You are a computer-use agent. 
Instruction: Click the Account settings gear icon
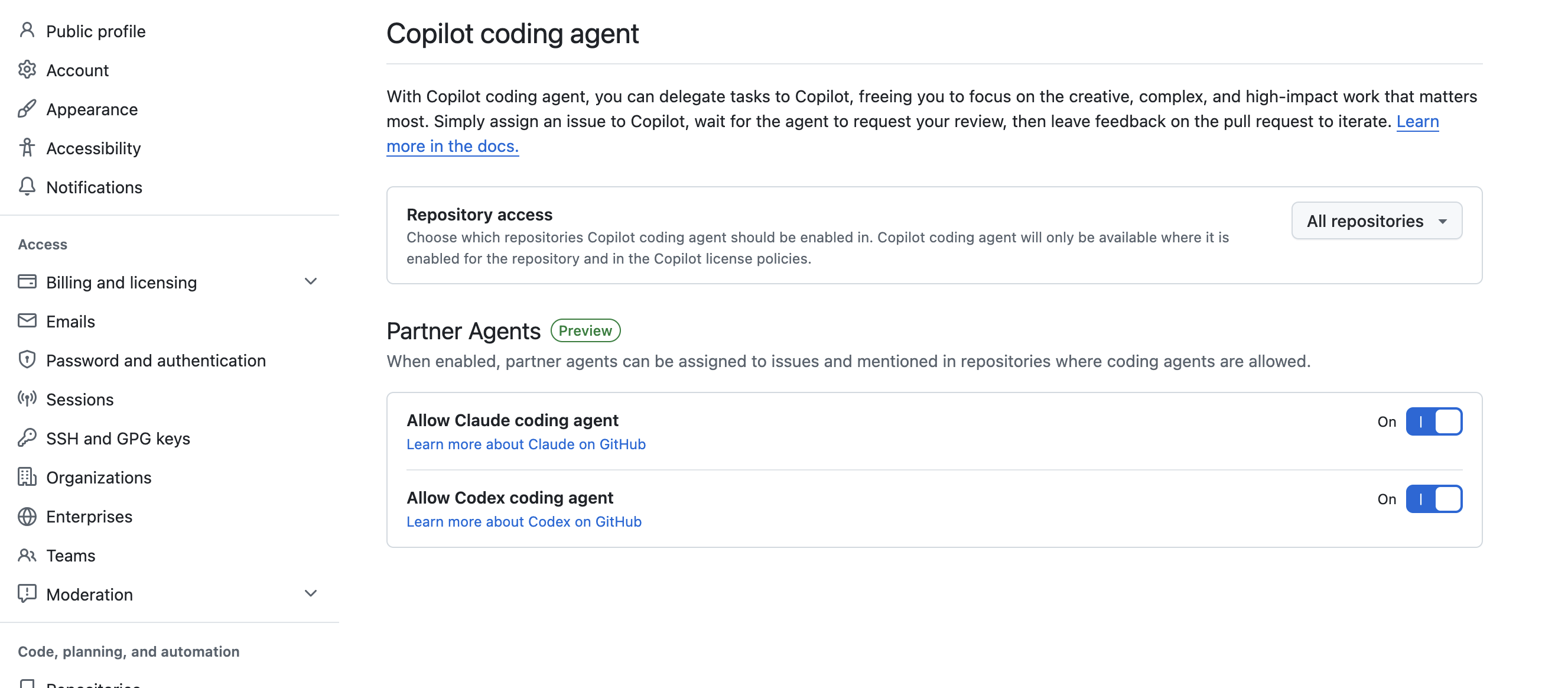[x=27, y=70]
